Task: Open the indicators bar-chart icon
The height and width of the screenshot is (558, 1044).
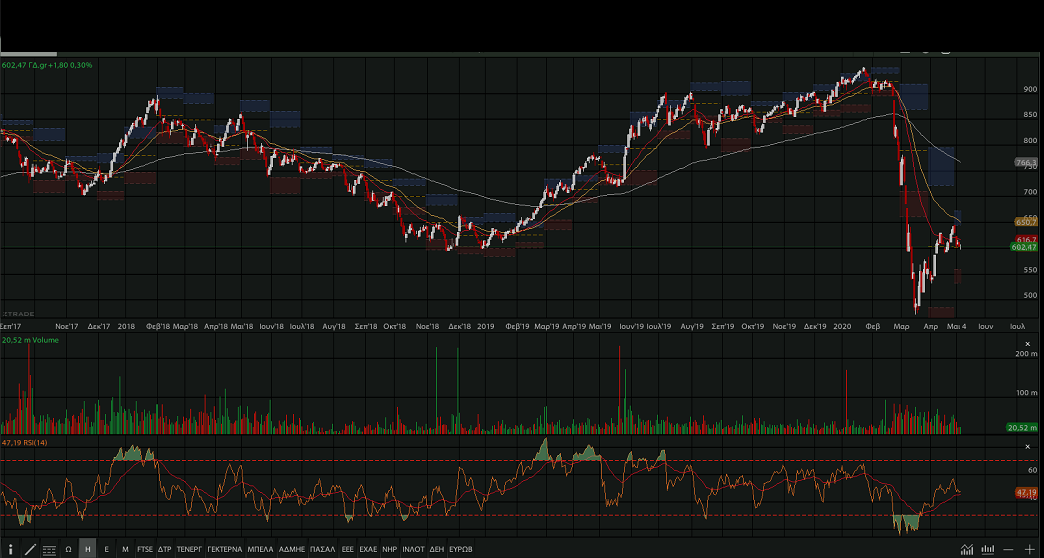Action: pos(988,549)
